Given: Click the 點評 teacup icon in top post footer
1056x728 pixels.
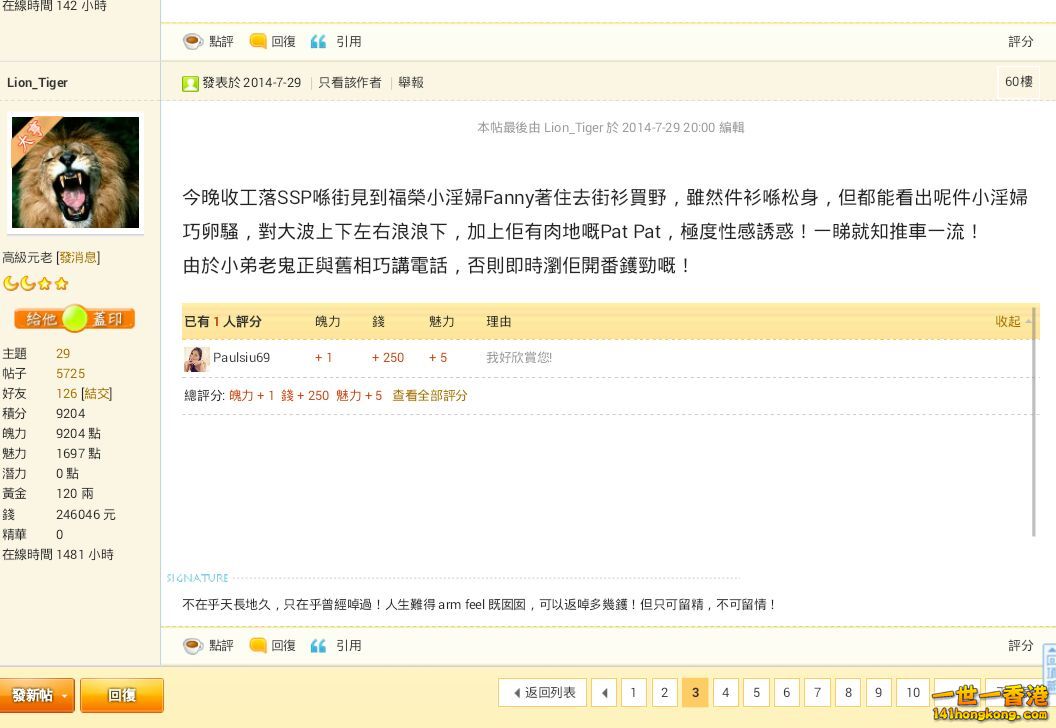Looking at the screenshot, I should [x=193, y=41].
